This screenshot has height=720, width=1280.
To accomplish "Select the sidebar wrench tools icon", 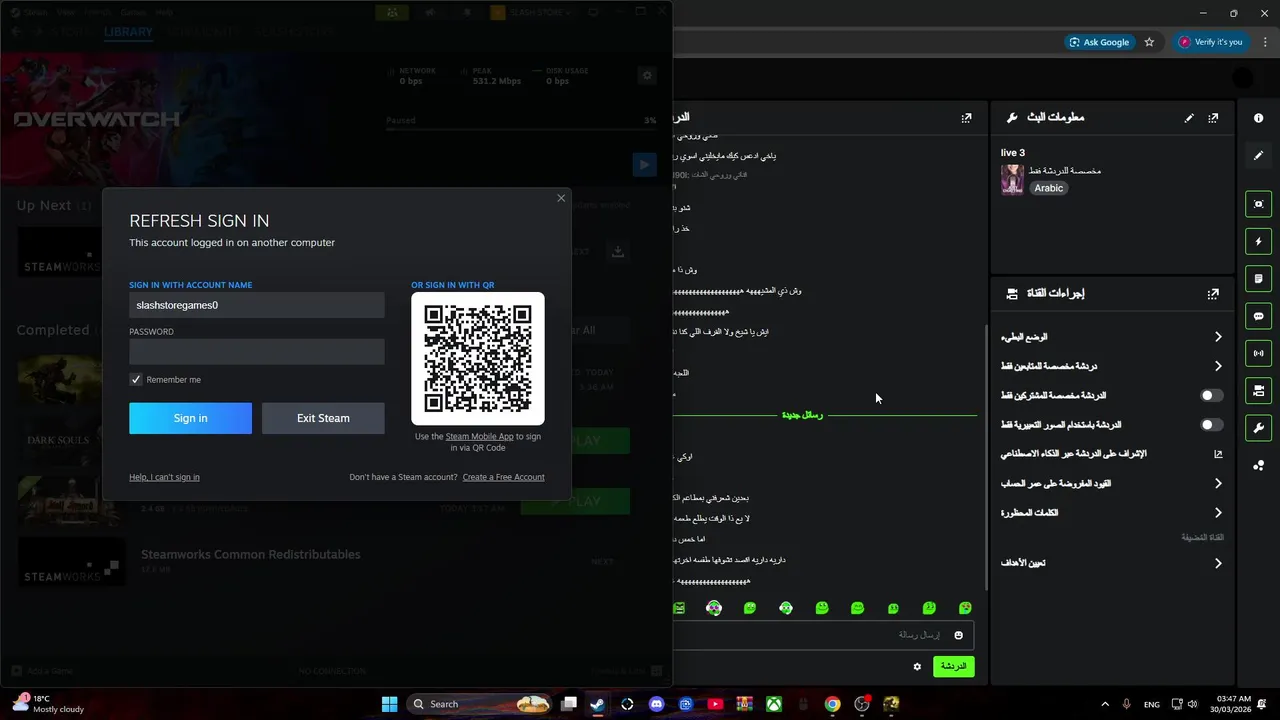I will [x=1258, y=428].
